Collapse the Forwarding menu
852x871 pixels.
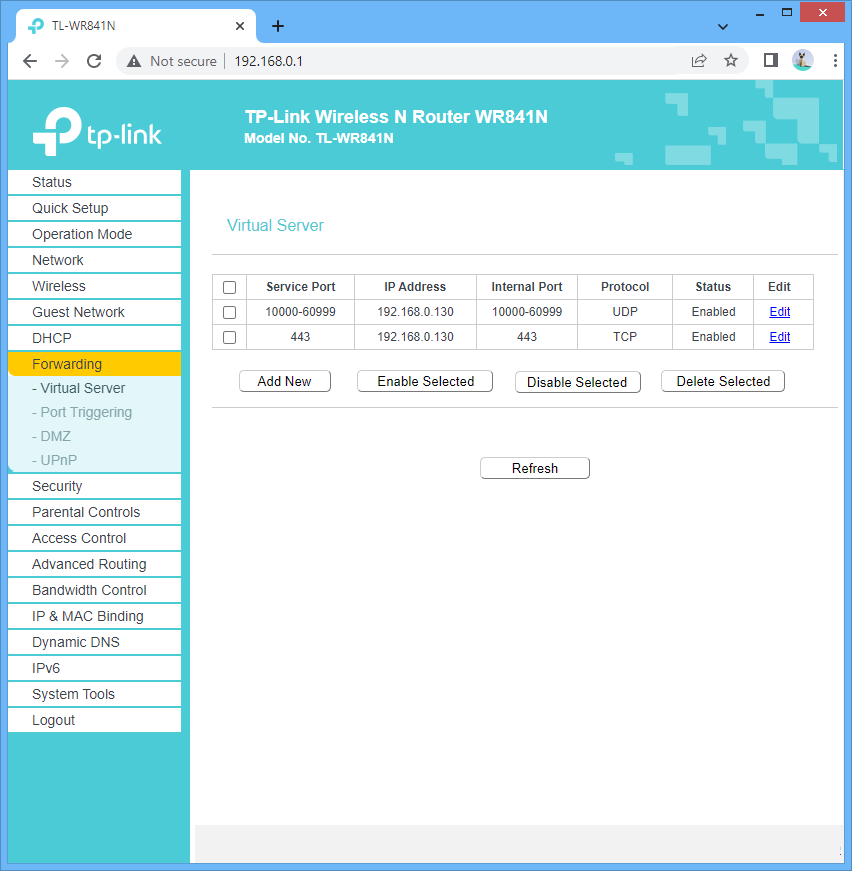pyautogui.click(x=94, y=364)
